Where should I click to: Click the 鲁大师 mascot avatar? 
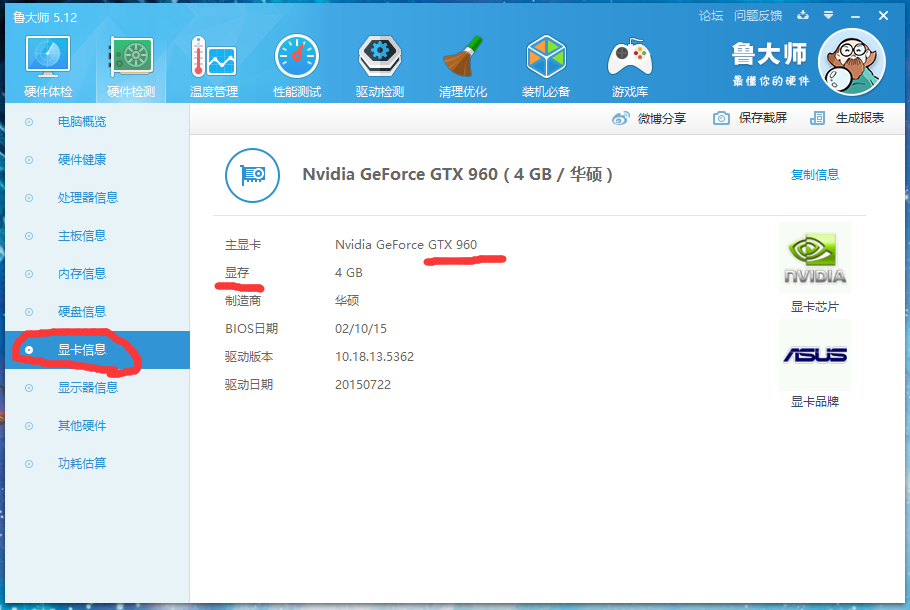[x=852, y=62]
